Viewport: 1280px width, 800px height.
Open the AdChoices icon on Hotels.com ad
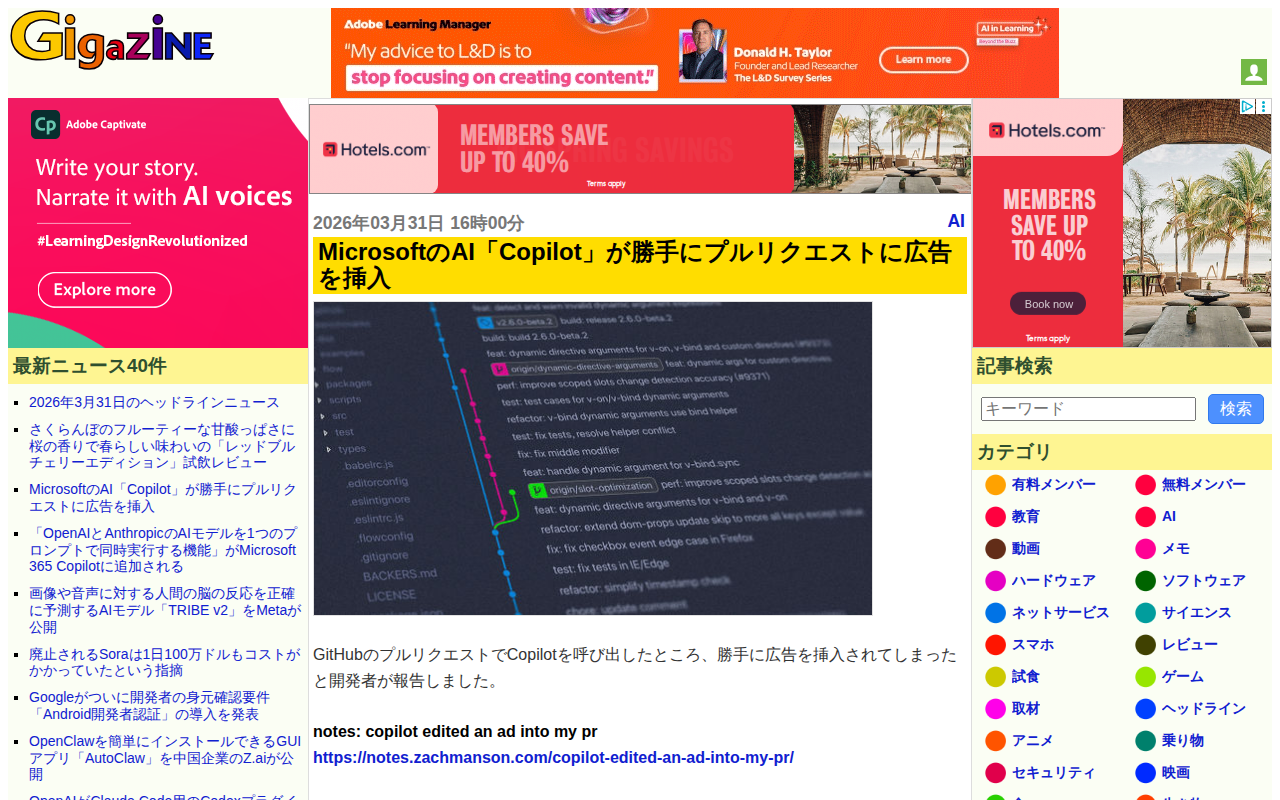(1248, 106)
